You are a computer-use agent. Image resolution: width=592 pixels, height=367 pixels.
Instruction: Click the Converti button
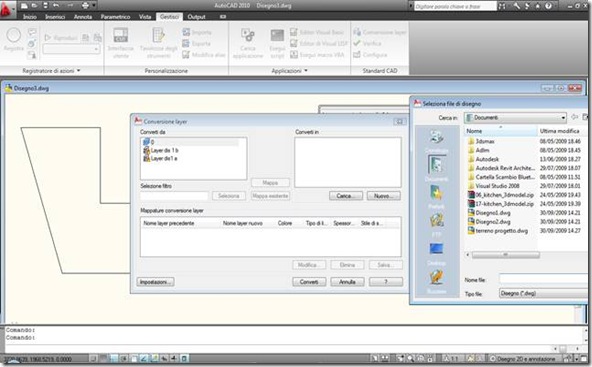(309, 282)
